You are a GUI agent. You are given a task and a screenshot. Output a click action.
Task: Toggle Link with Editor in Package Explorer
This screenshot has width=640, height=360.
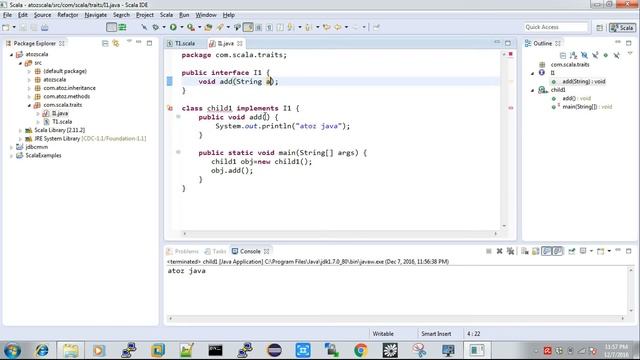point(116,43)
